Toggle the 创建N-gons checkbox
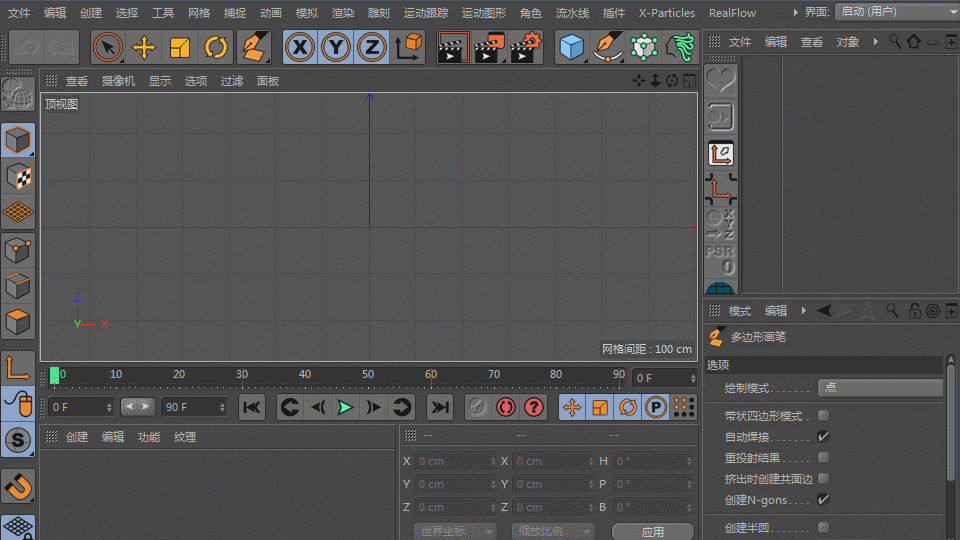The image size is (960, 540). [823, 499]
